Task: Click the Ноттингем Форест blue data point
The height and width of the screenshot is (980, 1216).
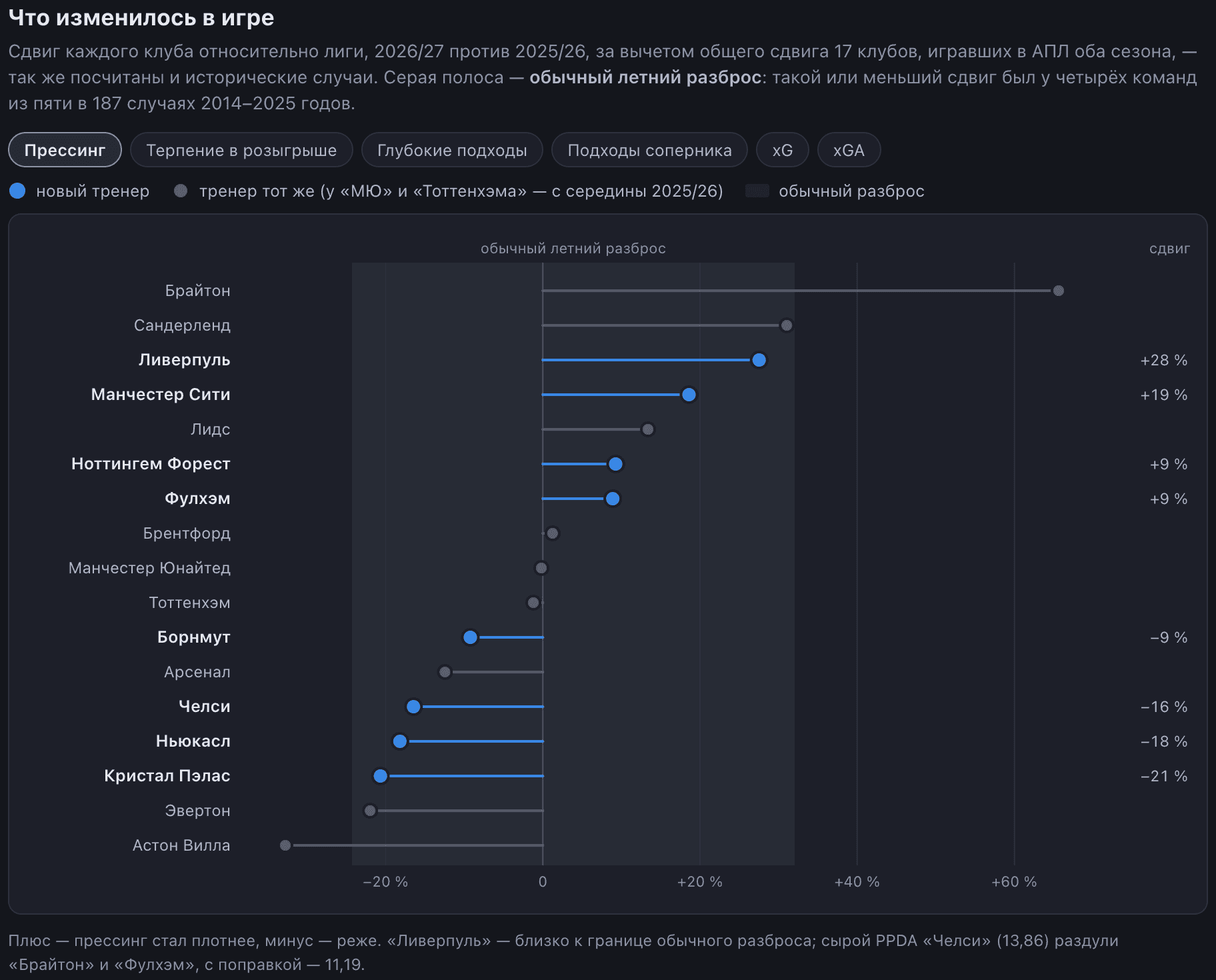Action: pos(615,464)
